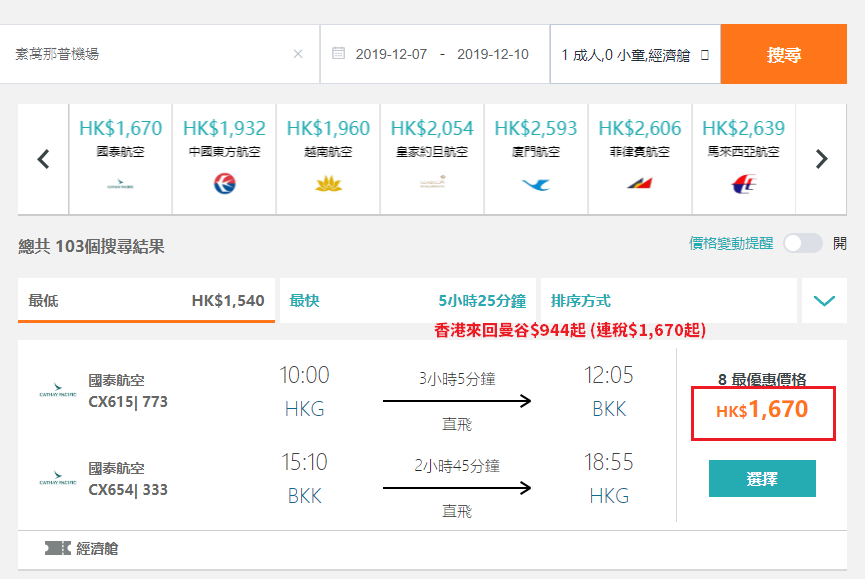Go to previous airlines with left arrow
The width and height of the screenshot is (865, 579).
(x=43, y=159)
